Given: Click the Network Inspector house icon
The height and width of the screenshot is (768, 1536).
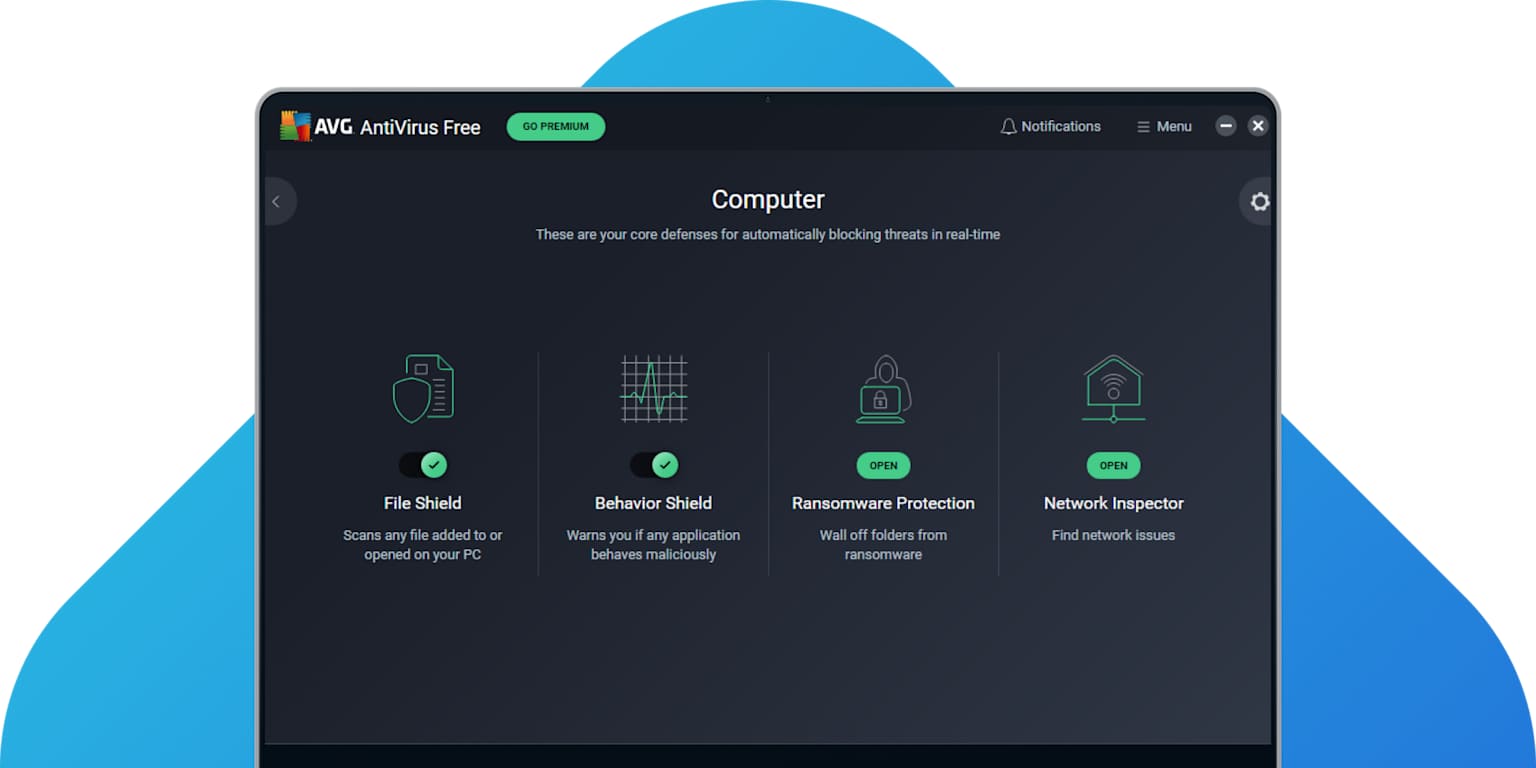Looking at the screenshot, I should [1113, 388].
